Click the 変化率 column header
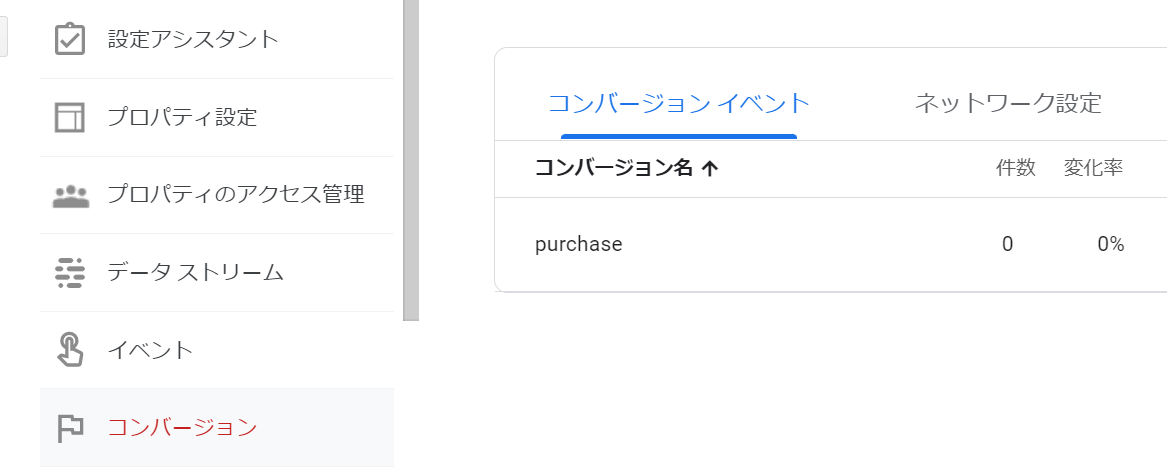Image resolution: width=1167 pixels, height=471 pixels. [x=1093, y=168]
